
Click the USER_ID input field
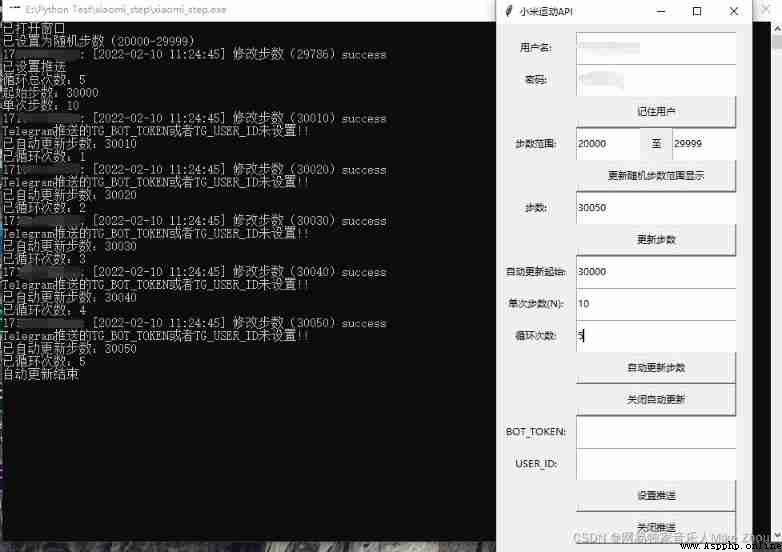656,464
